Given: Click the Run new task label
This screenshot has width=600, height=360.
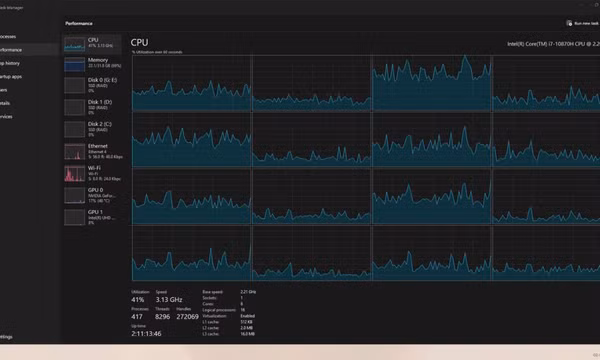Looking at the screenshot, I should click(587, 23).
